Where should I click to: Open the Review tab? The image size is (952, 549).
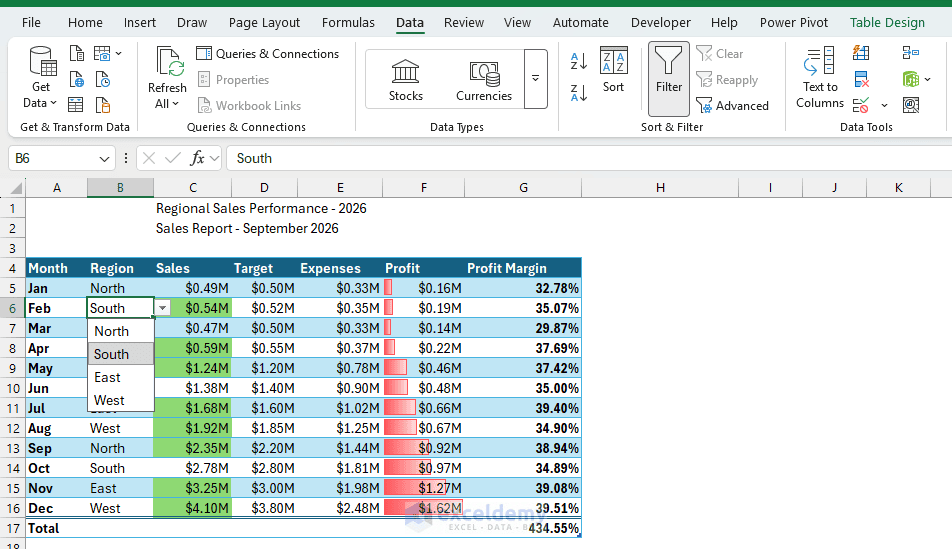[464, 22]
